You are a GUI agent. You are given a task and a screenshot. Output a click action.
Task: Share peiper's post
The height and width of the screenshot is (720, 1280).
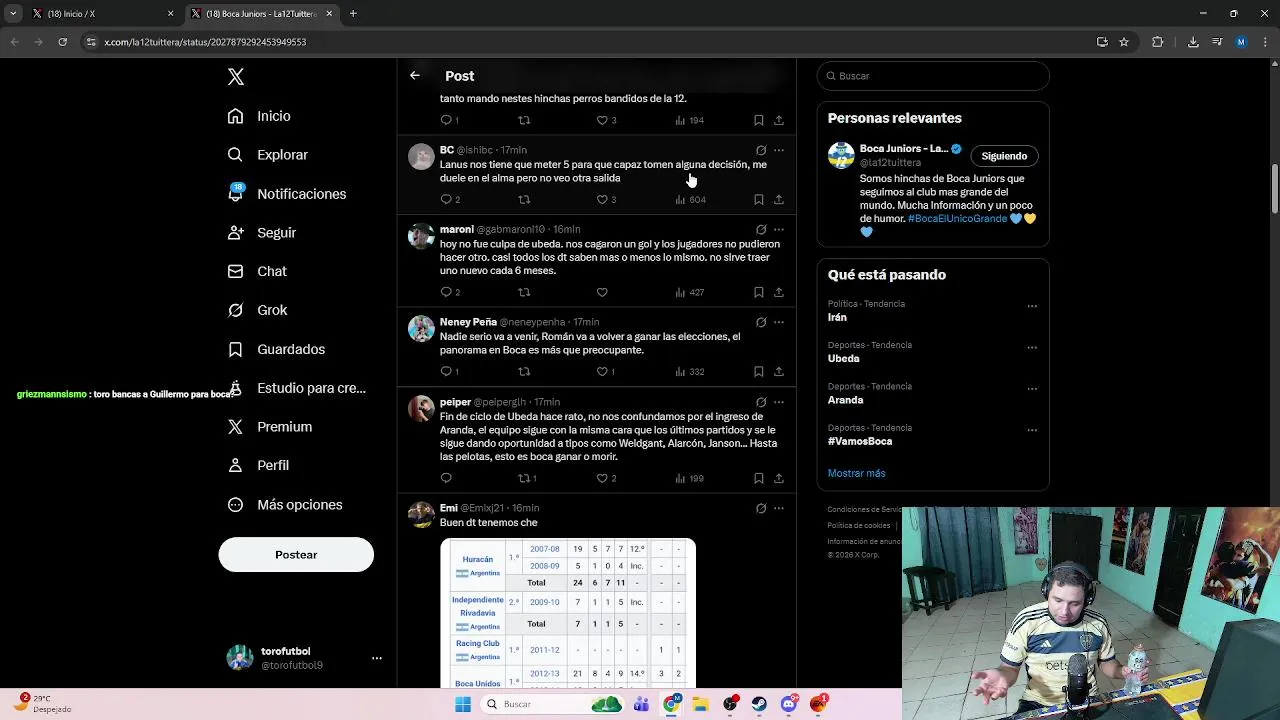tap(779, 478)
